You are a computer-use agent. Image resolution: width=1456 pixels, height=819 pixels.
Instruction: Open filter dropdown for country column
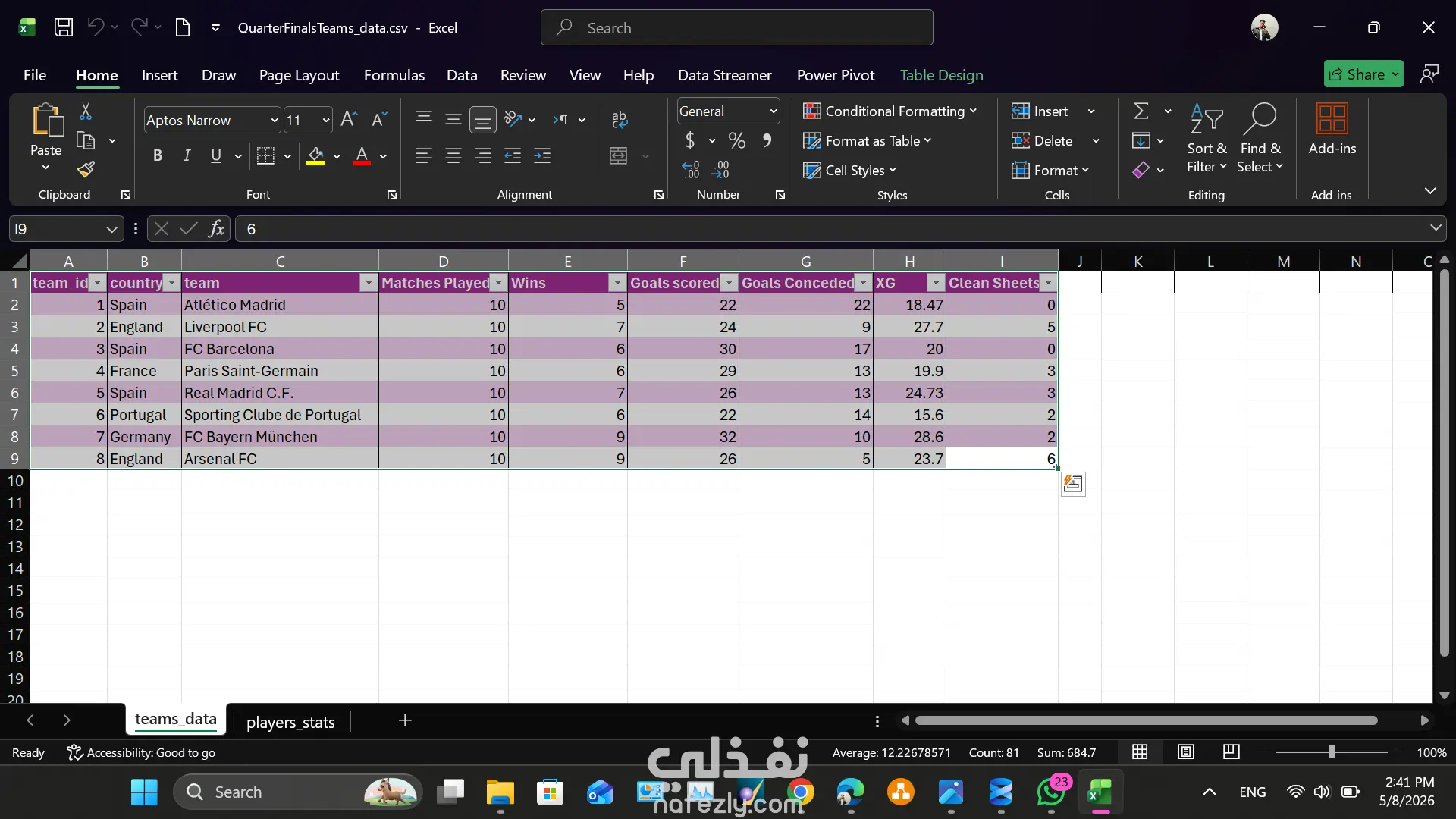point(172,284)
